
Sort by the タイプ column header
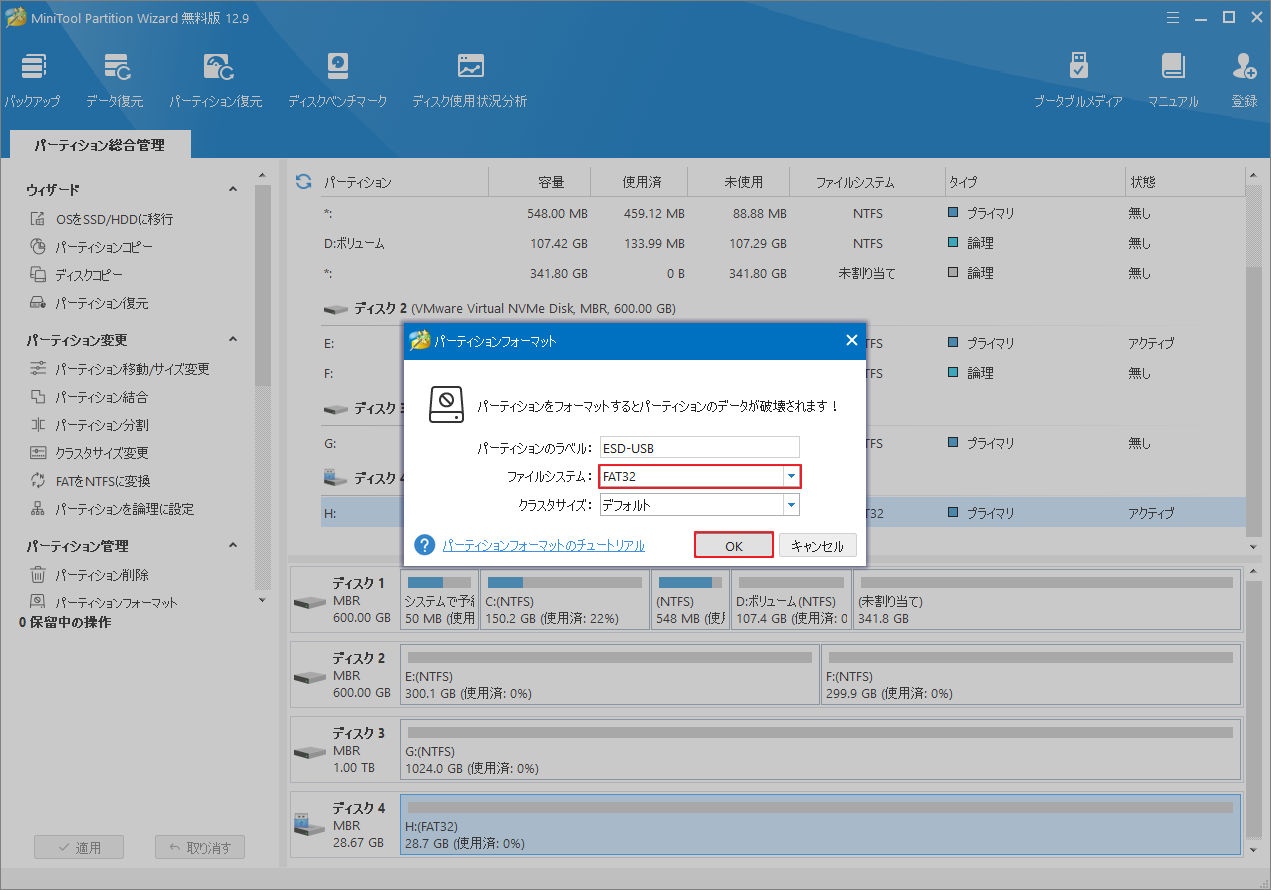pos(963,182)
